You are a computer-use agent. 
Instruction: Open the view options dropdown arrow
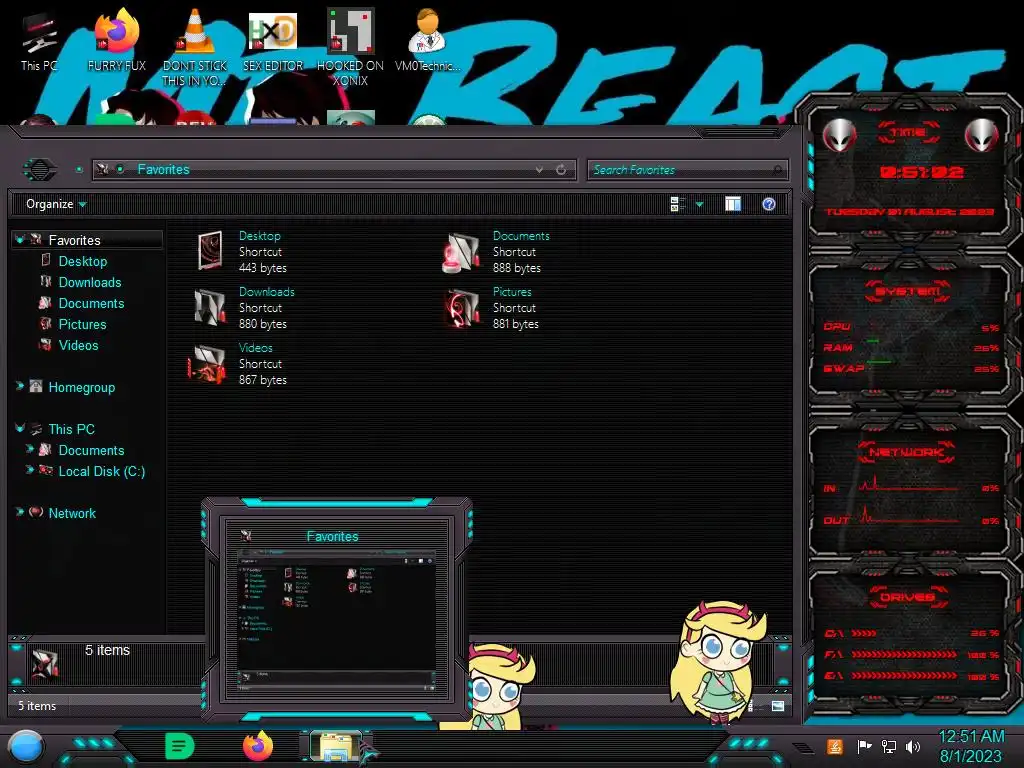[699, 205]
